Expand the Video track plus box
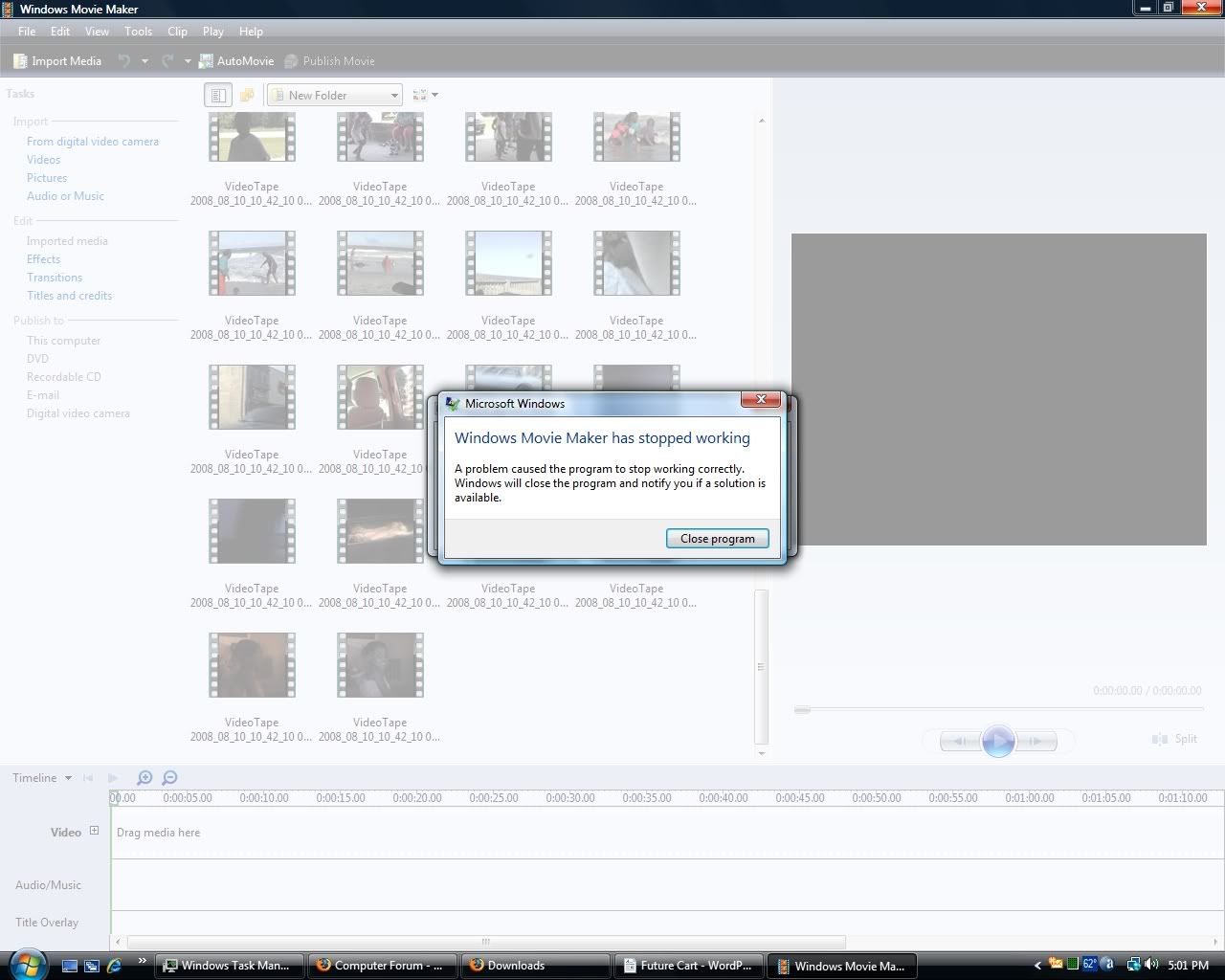This screenshot has width=1225, height=980. tap(94, 831)
